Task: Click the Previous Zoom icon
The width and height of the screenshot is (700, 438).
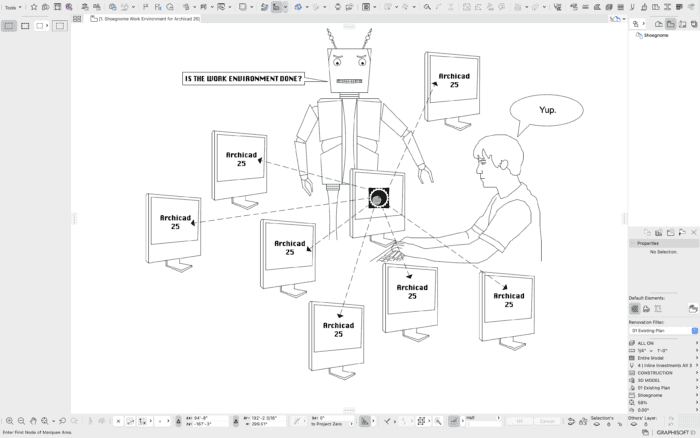Action: 62,421
